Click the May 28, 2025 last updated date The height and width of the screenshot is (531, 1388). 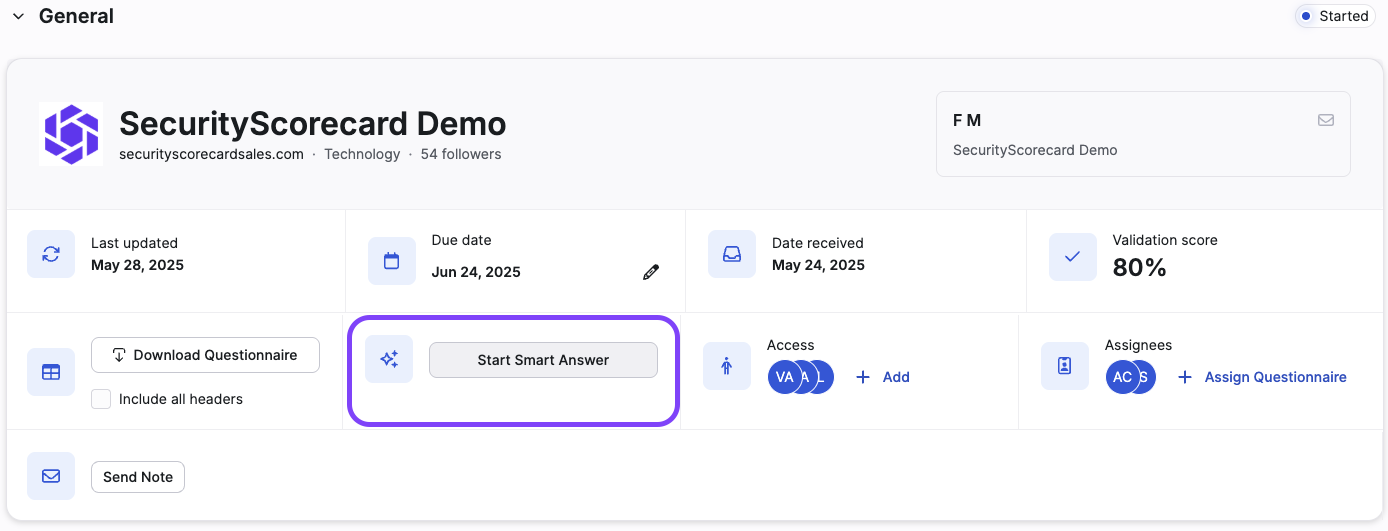137,265
